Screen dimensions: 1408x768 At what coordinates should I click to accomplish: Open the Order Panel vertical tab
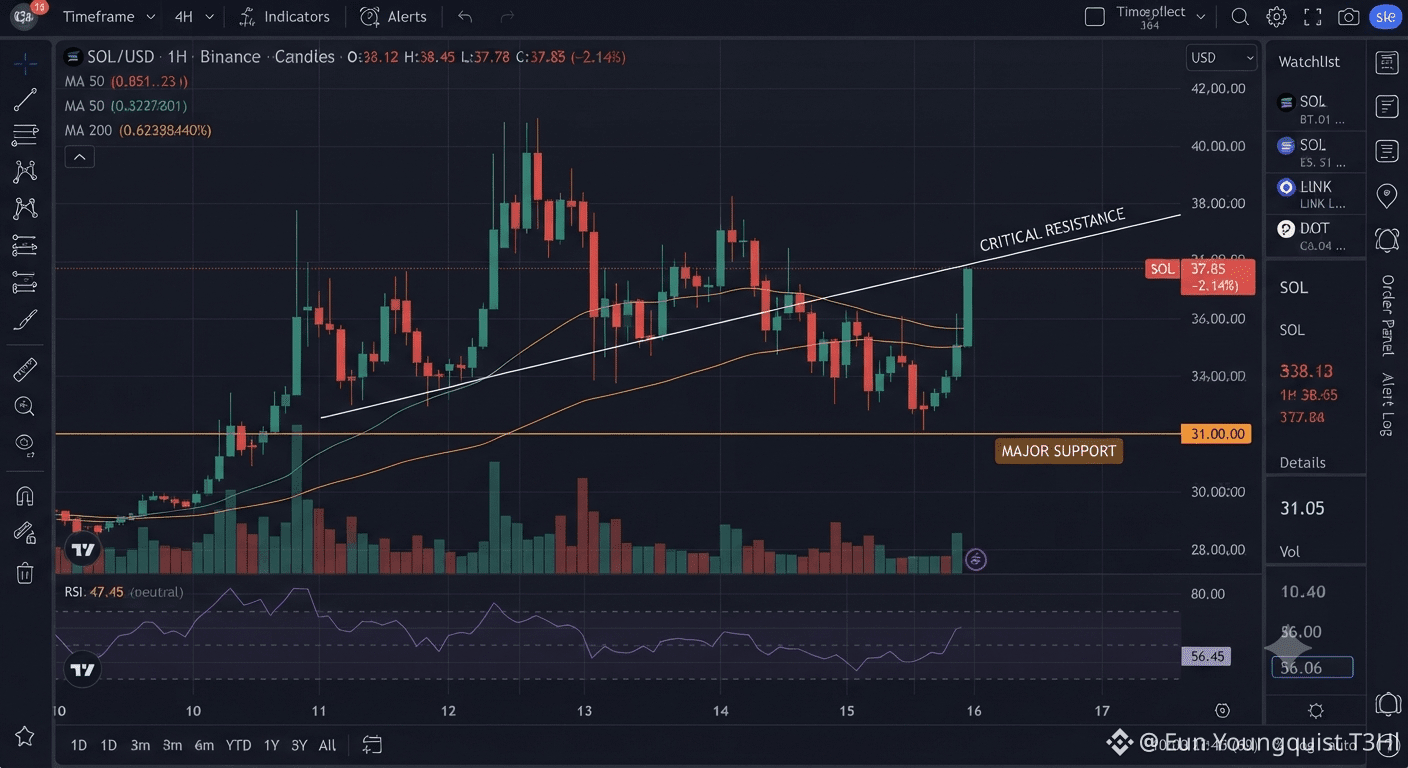[x=1388, y=315]
